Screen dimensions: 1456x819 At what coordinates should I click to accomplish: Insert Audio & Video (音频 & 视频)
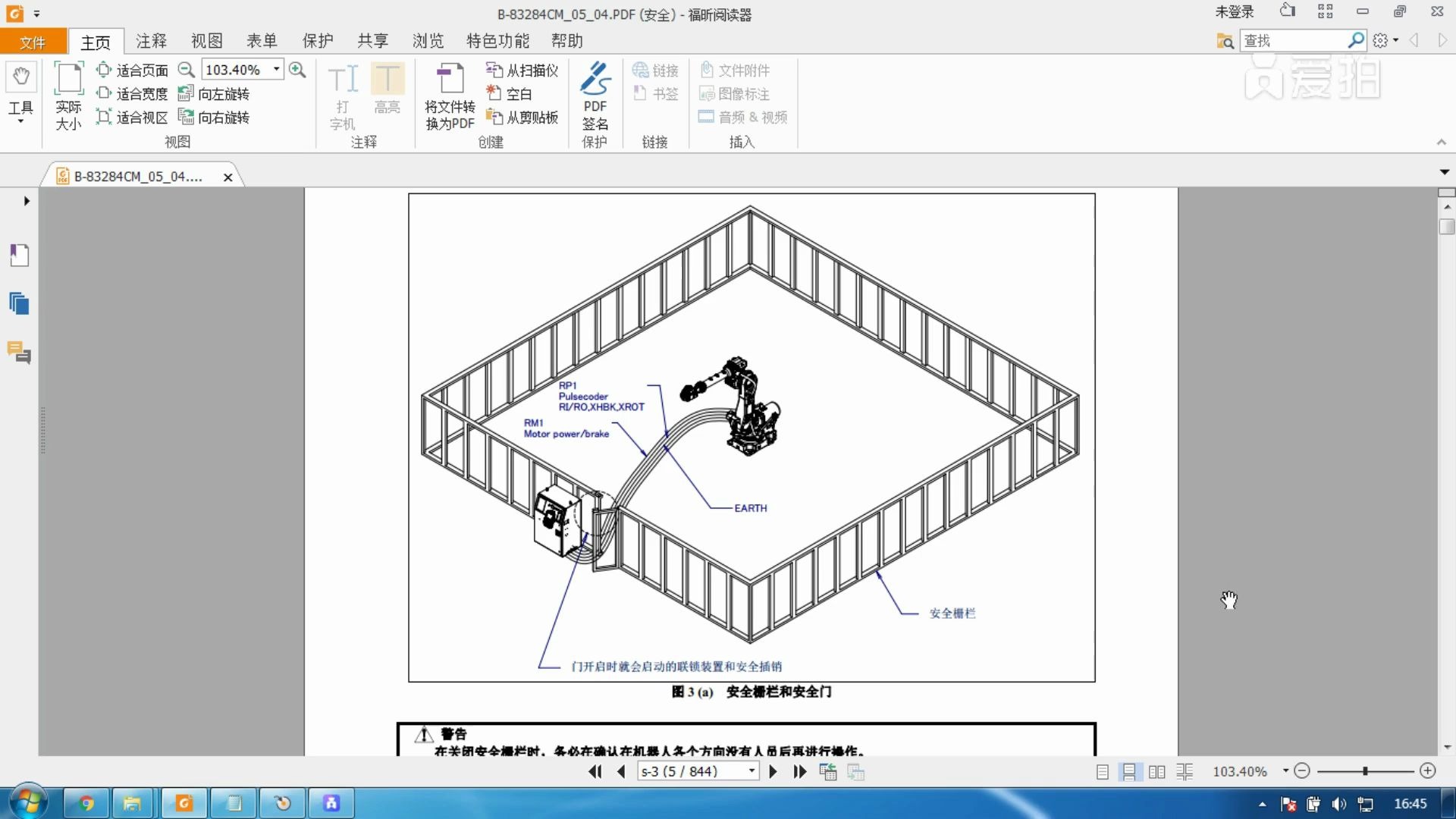tap(743, 118)
